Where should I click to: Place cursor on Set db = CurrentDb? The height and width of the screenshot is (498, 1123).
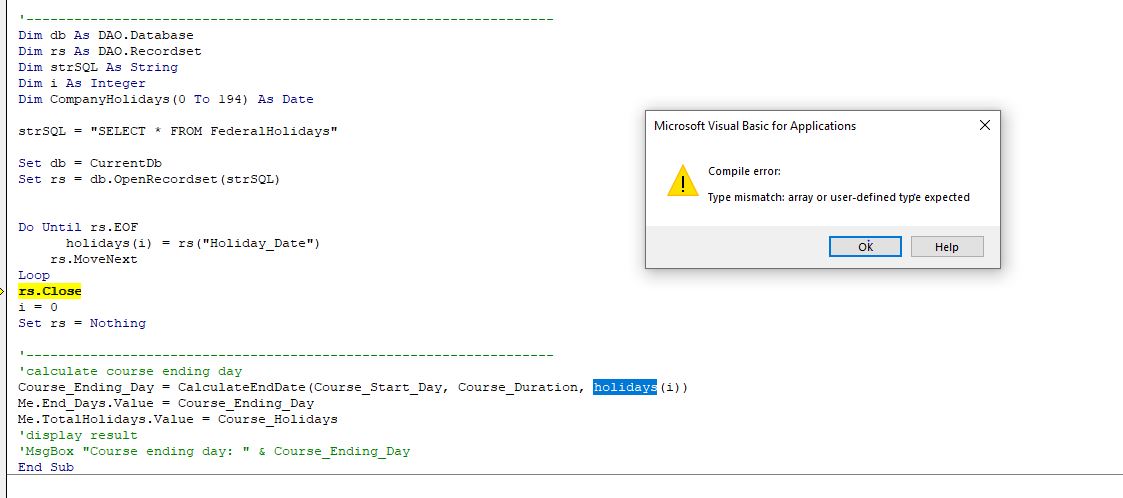(90, 163)
